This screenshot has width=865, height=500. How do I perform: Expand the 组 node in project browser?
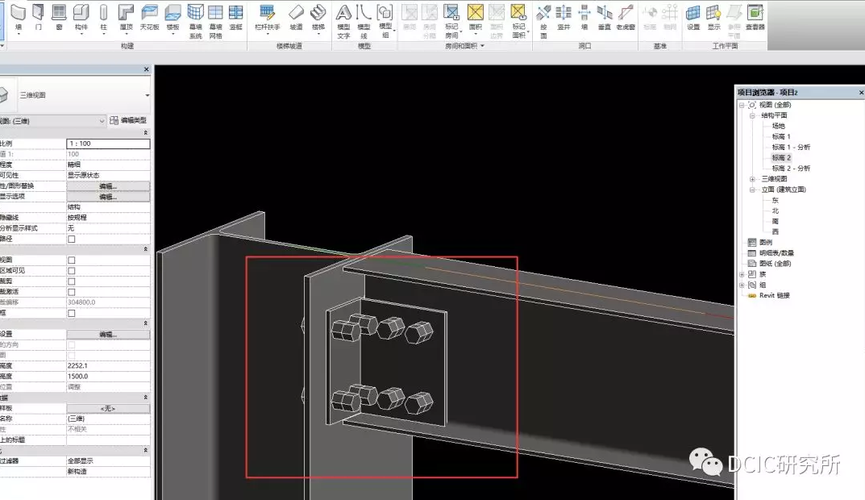742,285
